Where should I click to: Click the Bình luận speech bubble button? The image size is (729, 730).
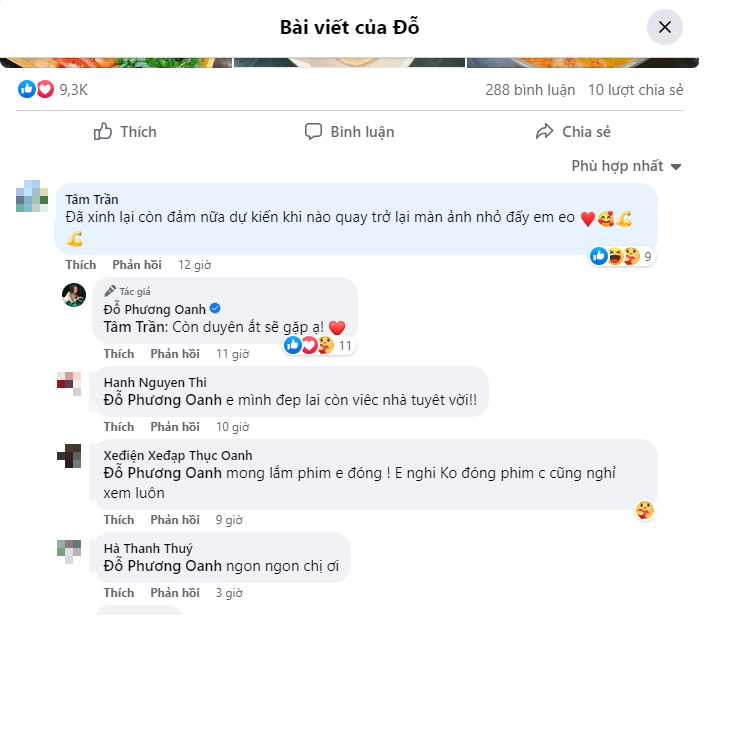click(x=349, y=132)
